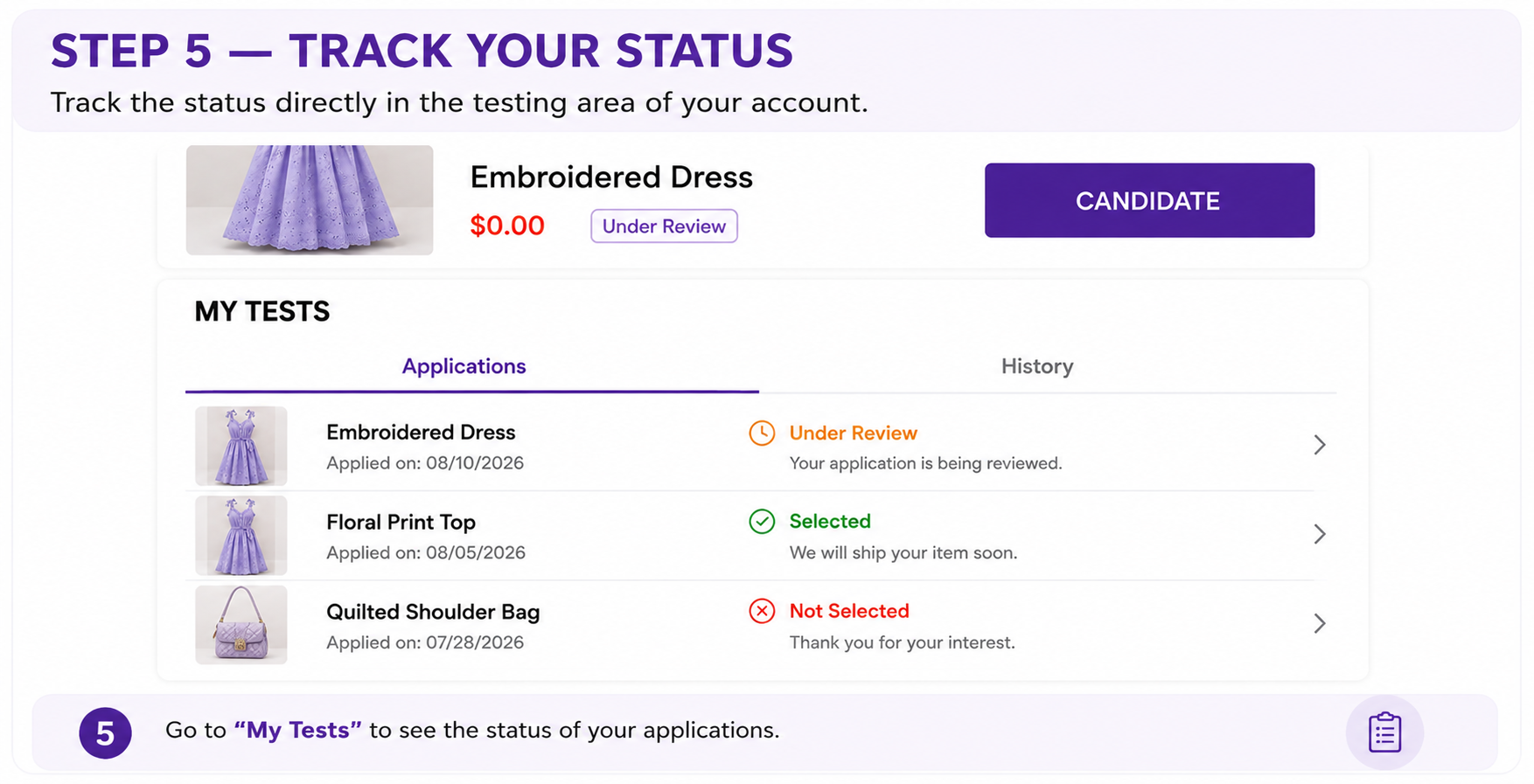Click the orange clock Under Review icon

pyautogui.click(x=762, y=433)
